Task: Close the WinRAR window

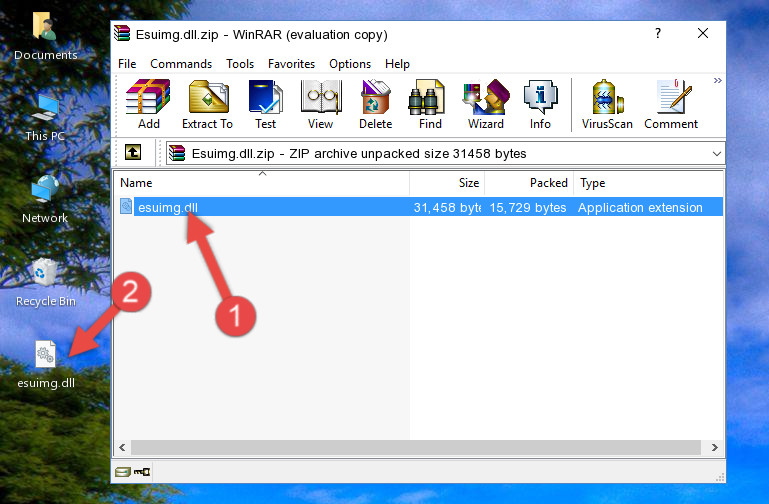Action: pos(703,33)
